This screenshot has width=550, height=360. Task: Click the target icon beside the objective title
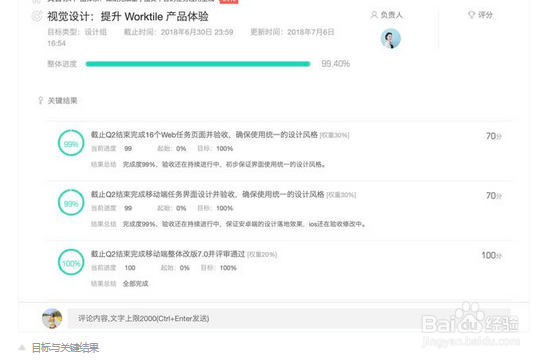(x=37, y=16)
